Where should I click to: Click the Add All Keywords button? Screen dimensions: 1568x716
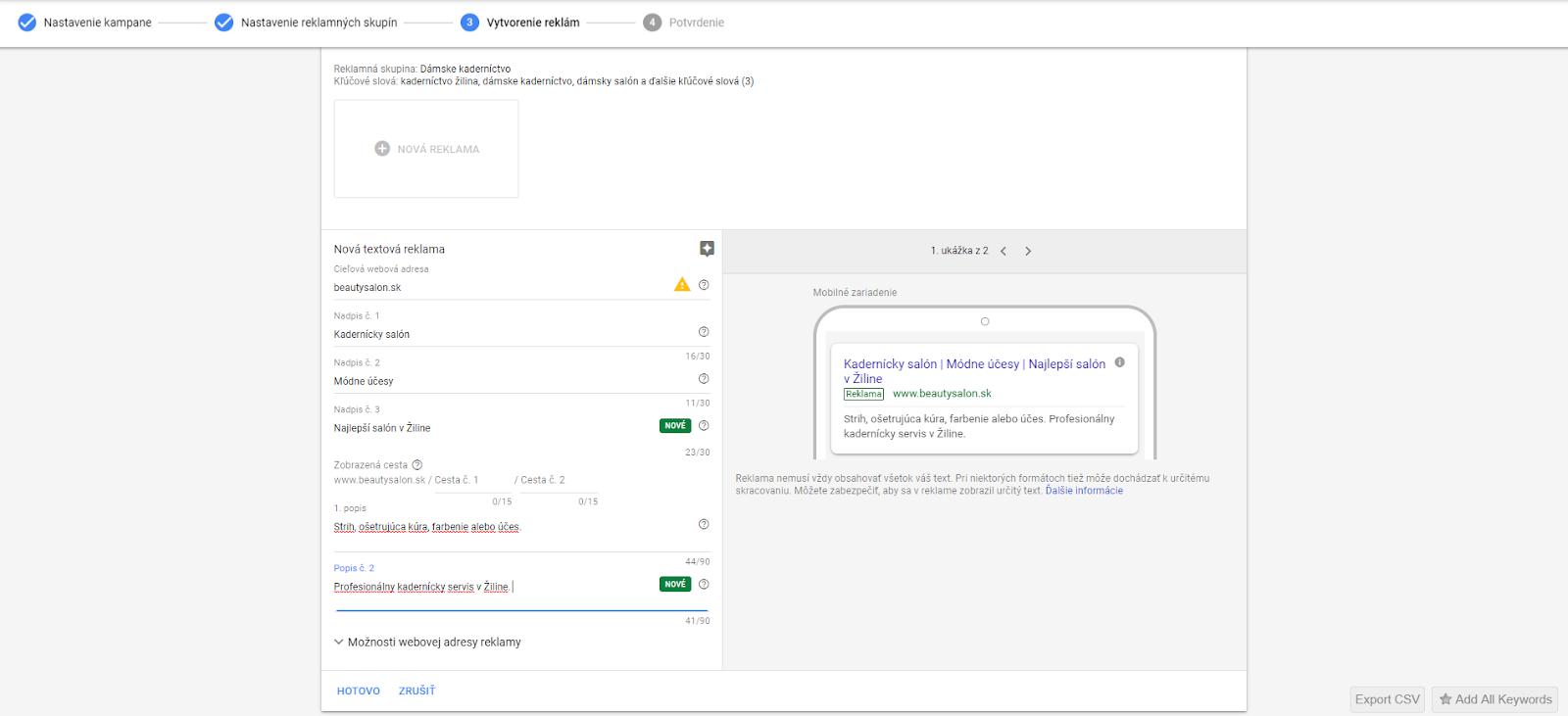(1494, 699)
